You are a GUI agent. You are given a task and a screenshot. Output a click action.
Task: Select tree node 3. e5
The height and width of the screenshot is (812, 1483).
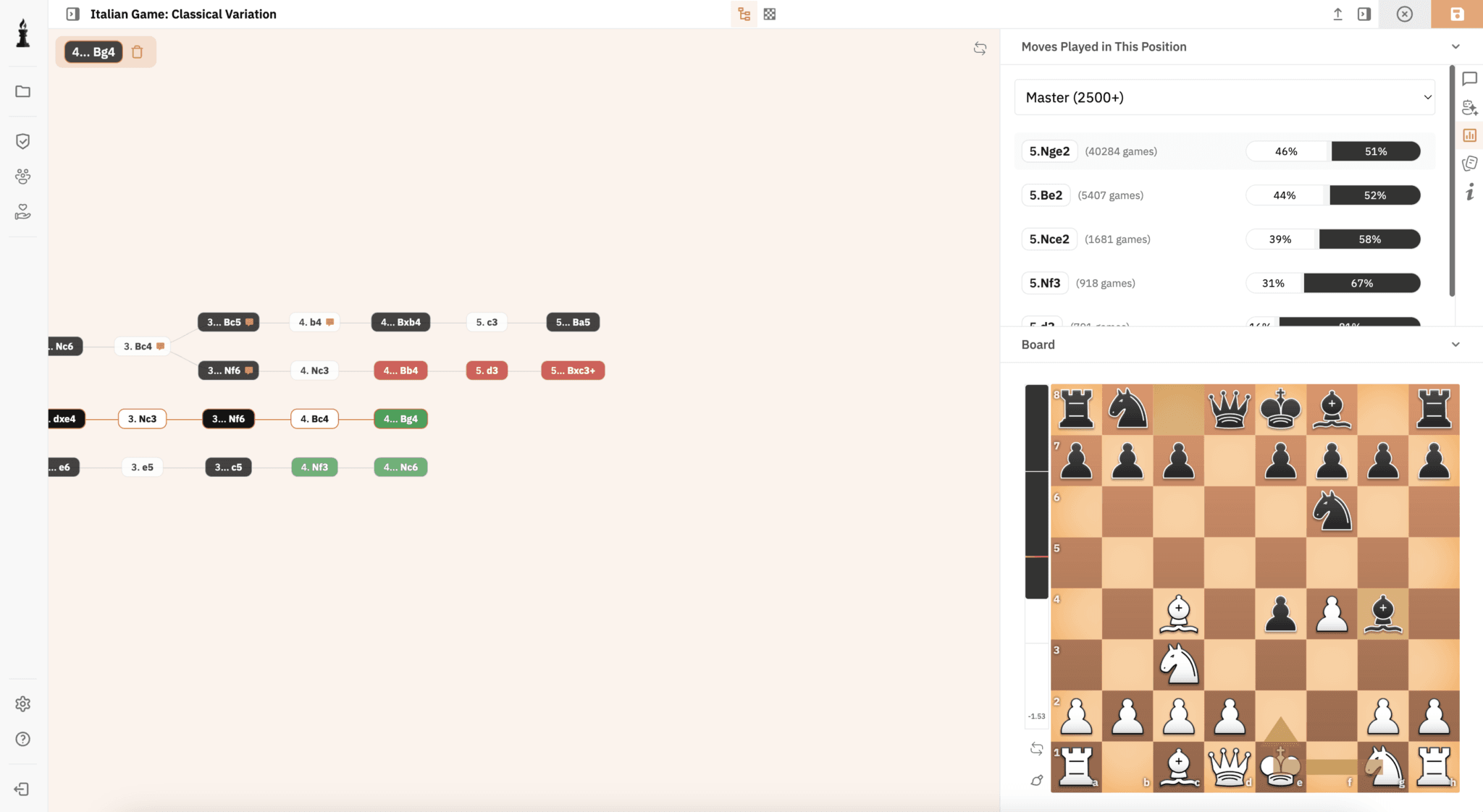point(142,468)
